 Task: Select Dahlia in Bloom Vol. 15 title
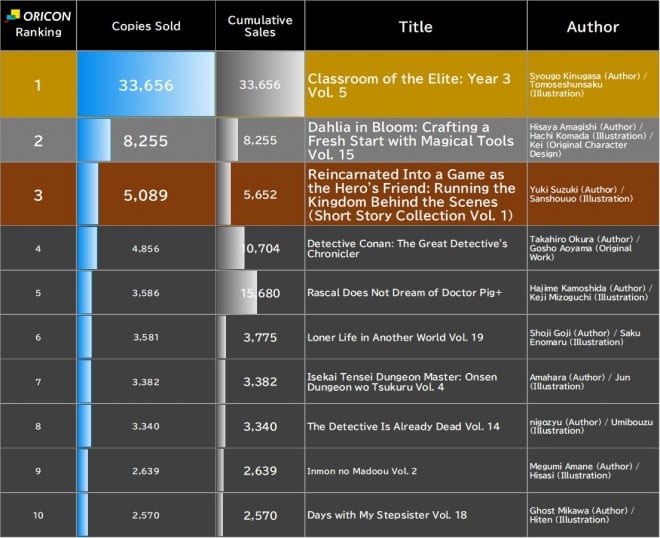tap(411, 141)
